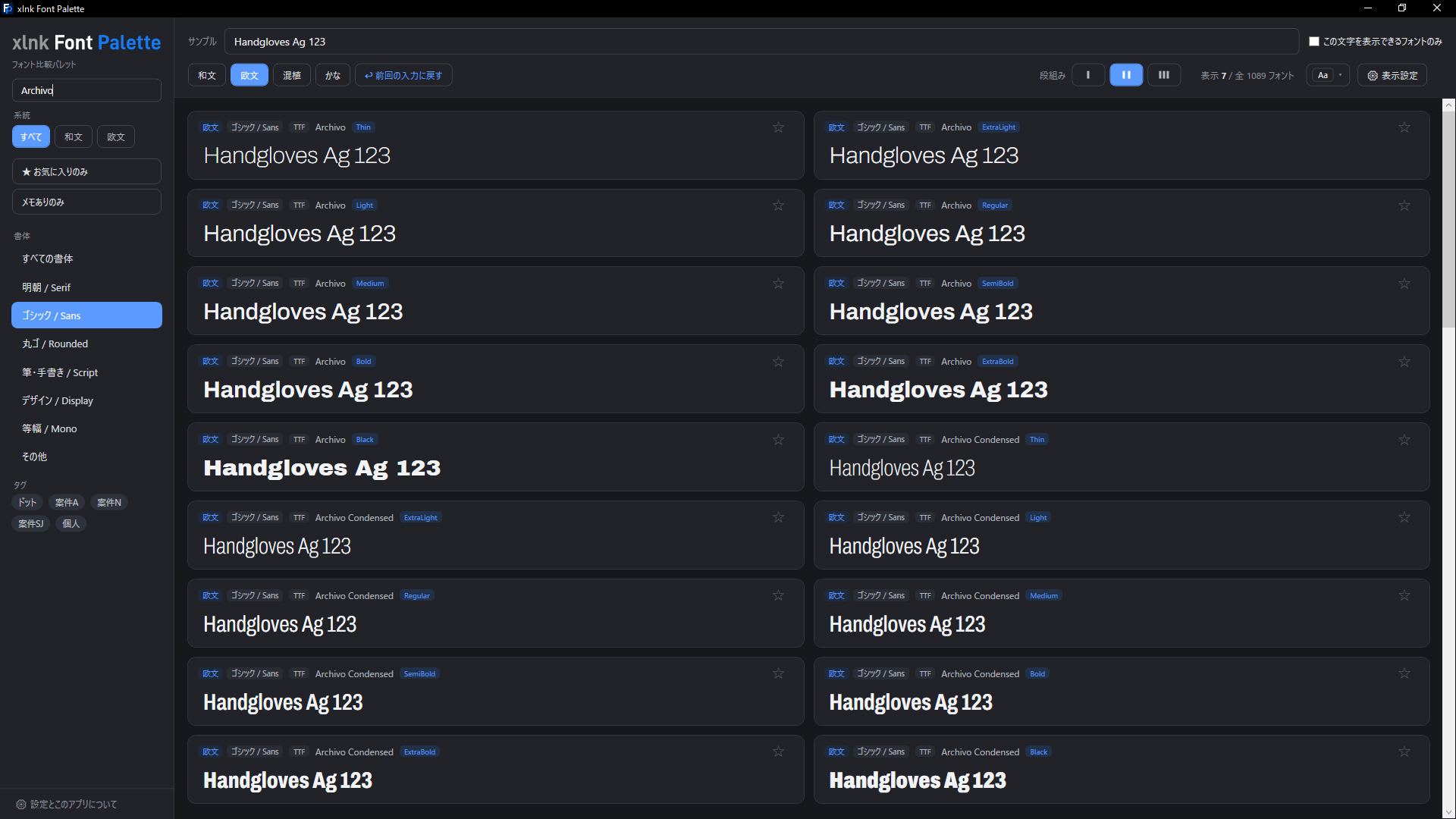Enable the この文字を表示できるフォントのみ checkbox
1456x819 pixels.
pyautogui.click(x=1314, y=42)
